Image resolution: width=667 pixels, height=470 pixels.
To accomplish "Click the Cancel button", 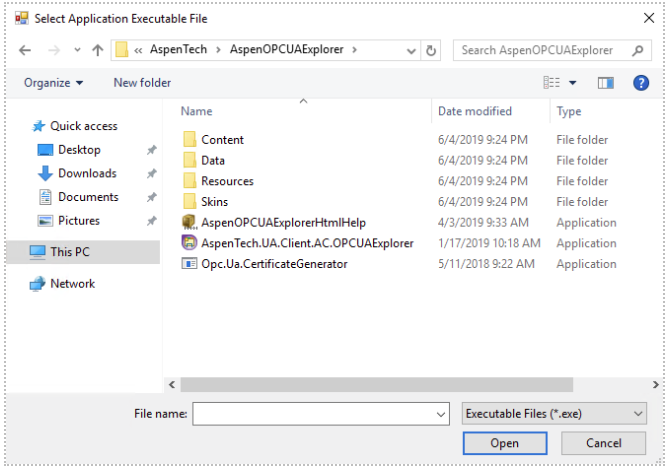I will point(603,443).
